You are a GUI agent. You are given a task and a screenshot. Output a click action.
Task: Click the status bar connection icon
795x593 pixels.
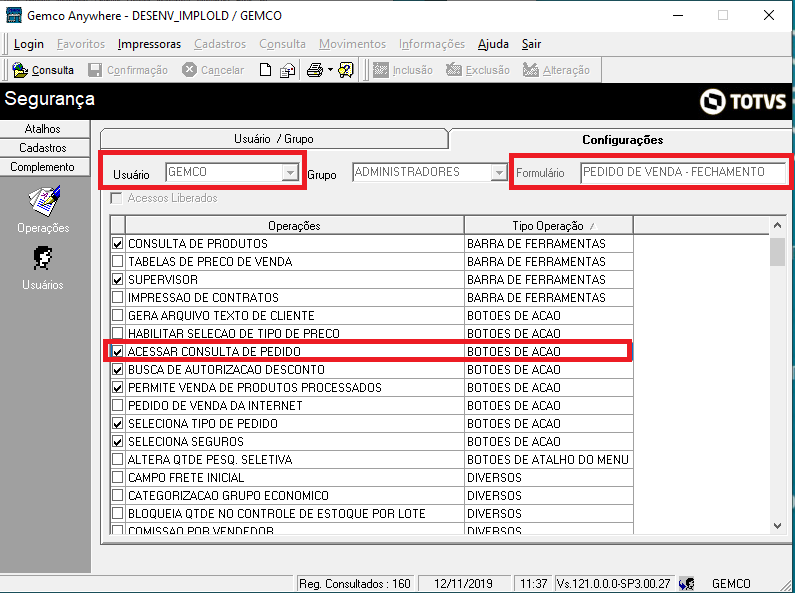pos(686,584)
